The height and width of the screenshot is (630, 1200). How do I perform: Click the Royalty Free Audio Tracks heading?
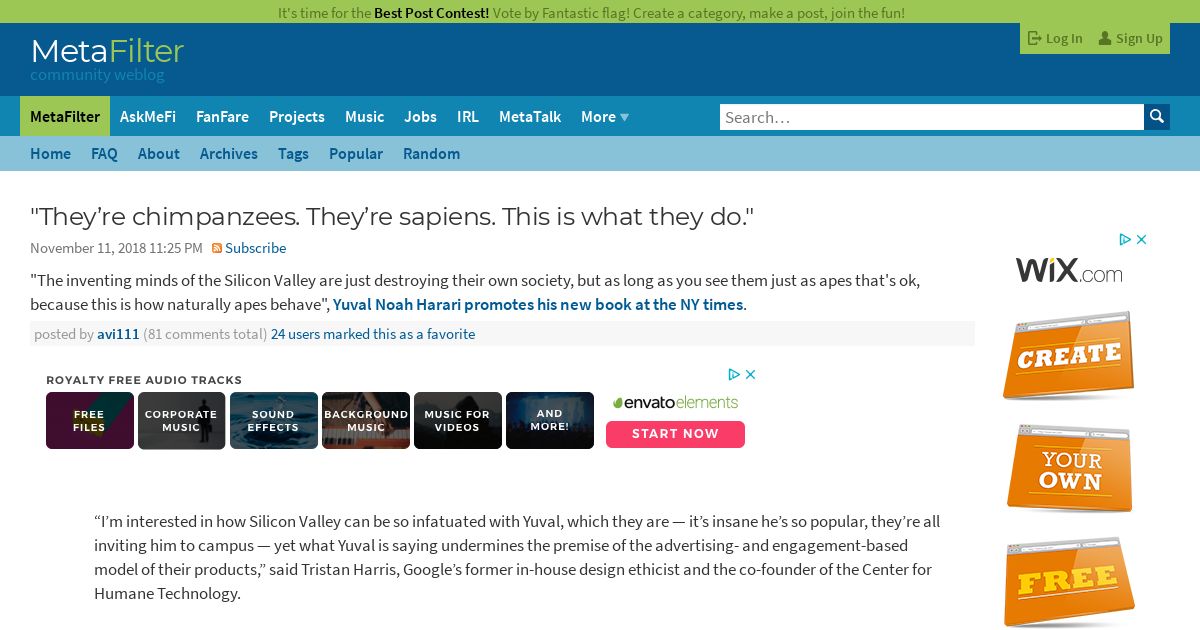coord(144,380)
